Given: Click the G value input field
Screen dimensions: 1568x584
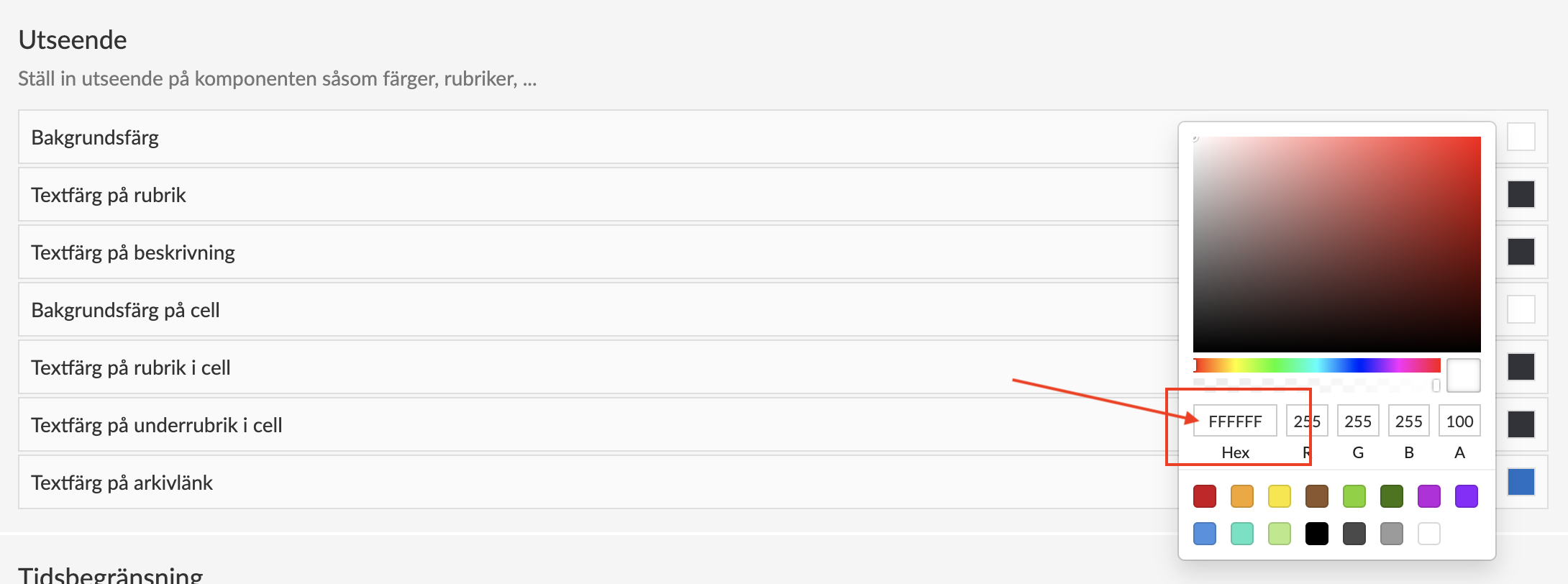Looking at the screenshot, I should tap(1358, 421).
